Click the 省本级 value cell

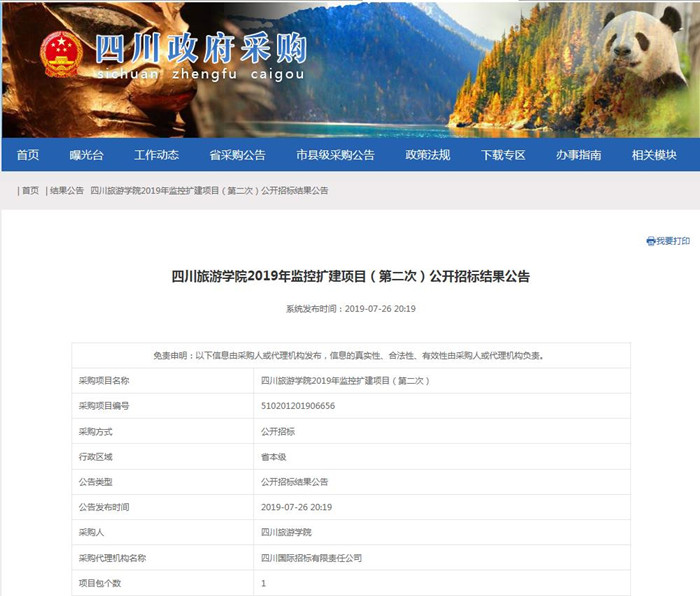coord(442,457)
